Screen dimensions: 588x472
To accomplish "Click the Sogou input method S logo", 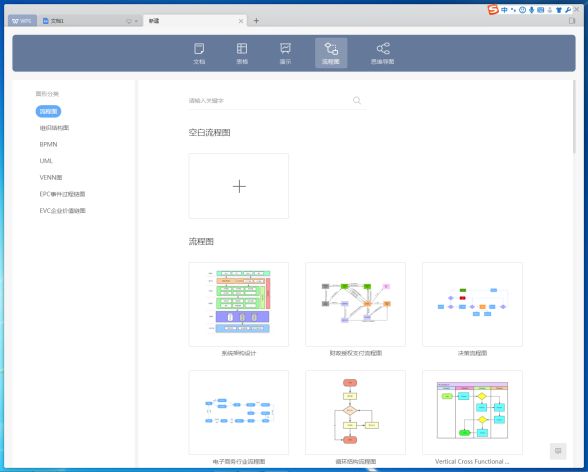I will 493,9.
